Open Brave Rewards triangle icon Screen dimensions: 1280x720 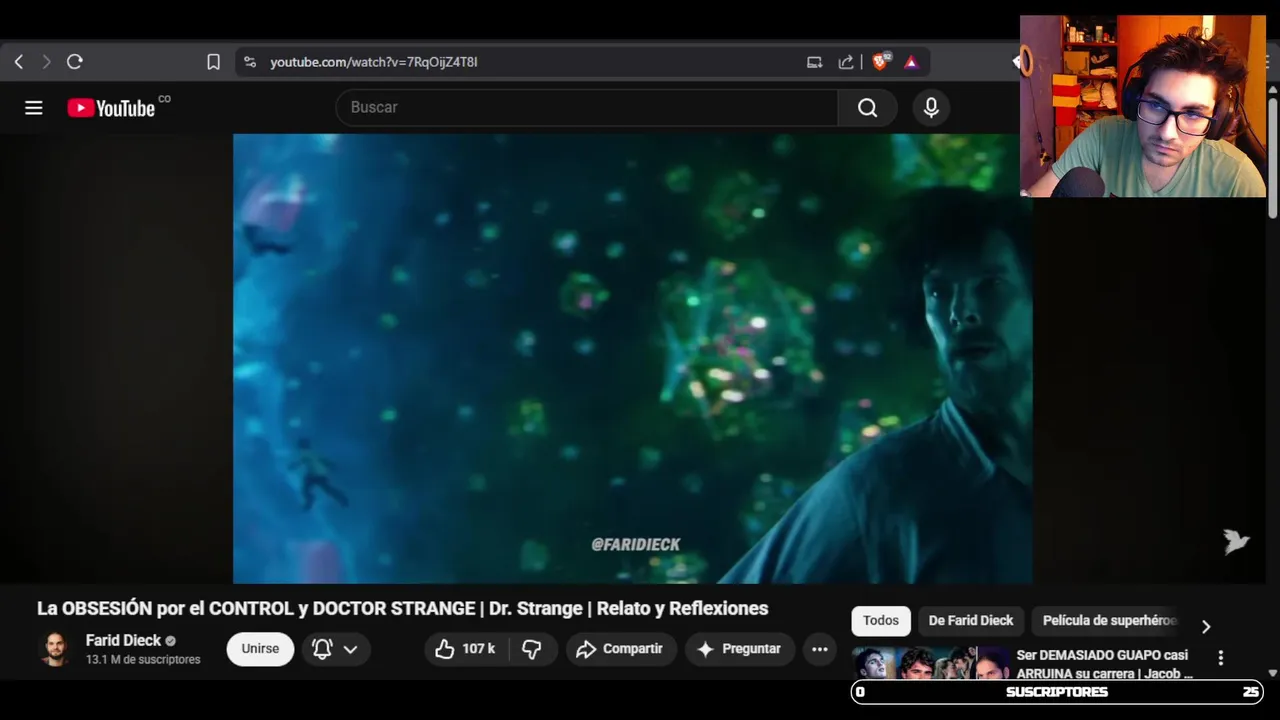point(911,62)
